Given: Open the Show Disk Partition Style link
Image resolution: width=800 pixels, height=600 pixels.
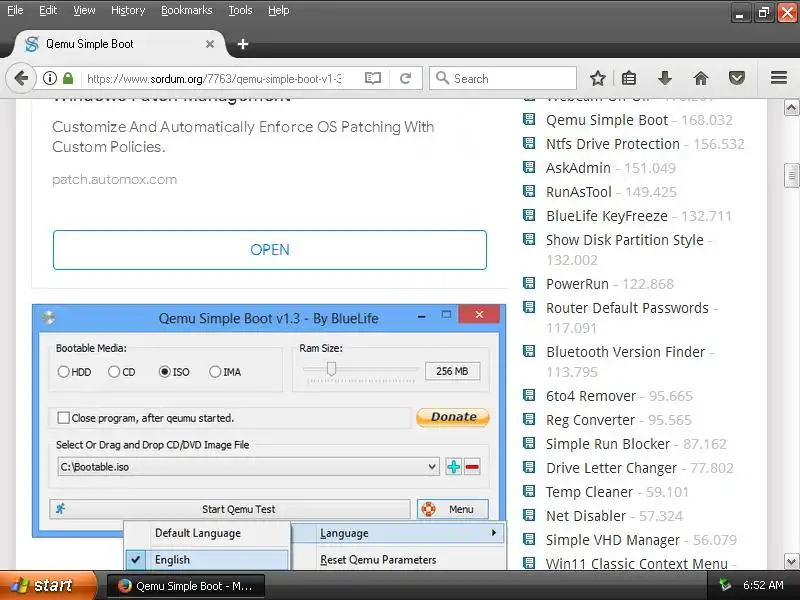Looking at the screenshot, I should pyautogui.click(x=624, y=240).
